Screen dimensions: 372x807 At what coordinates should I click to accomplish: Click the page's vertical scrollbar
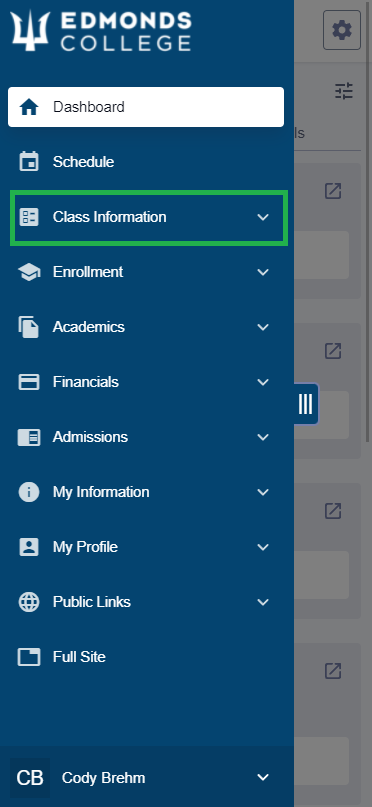coord(368,221)
